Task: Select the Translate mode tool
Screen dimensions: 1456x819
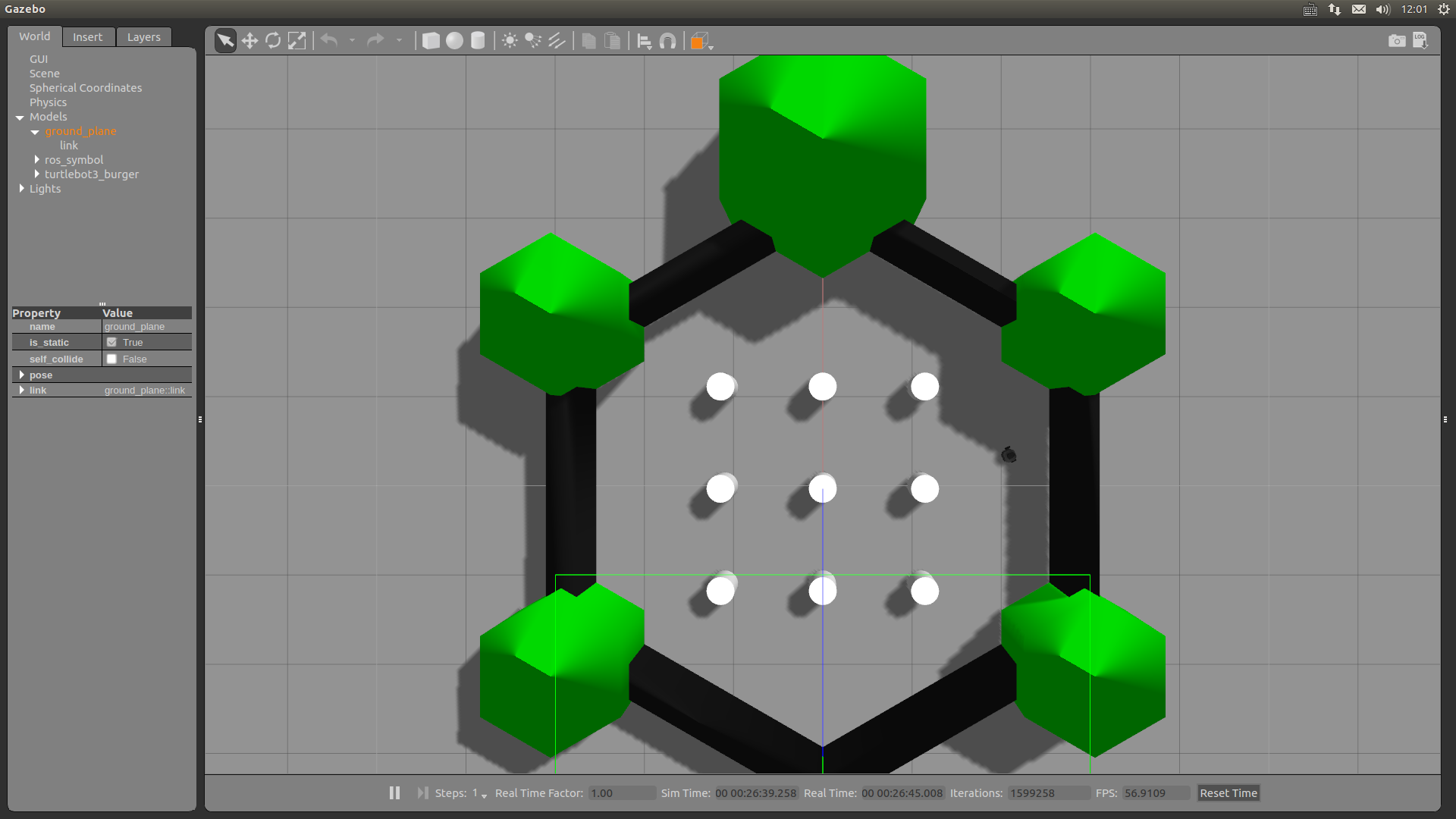Action: [x=249, y=40]
